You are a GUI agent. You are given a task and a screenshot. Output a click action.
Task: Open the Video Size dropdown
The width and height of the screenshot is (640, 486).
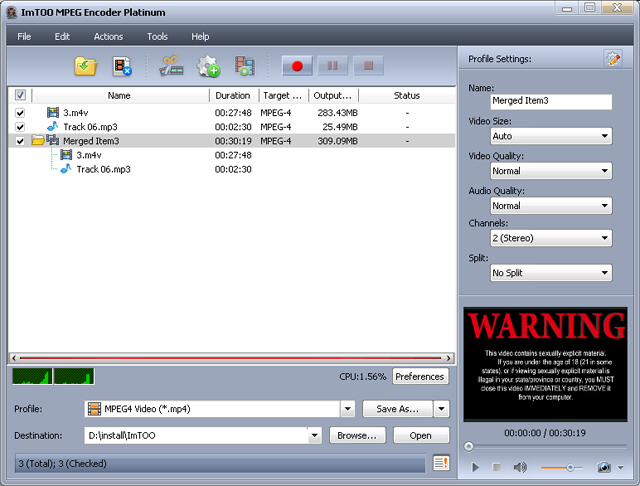click(x=550, y=136)
